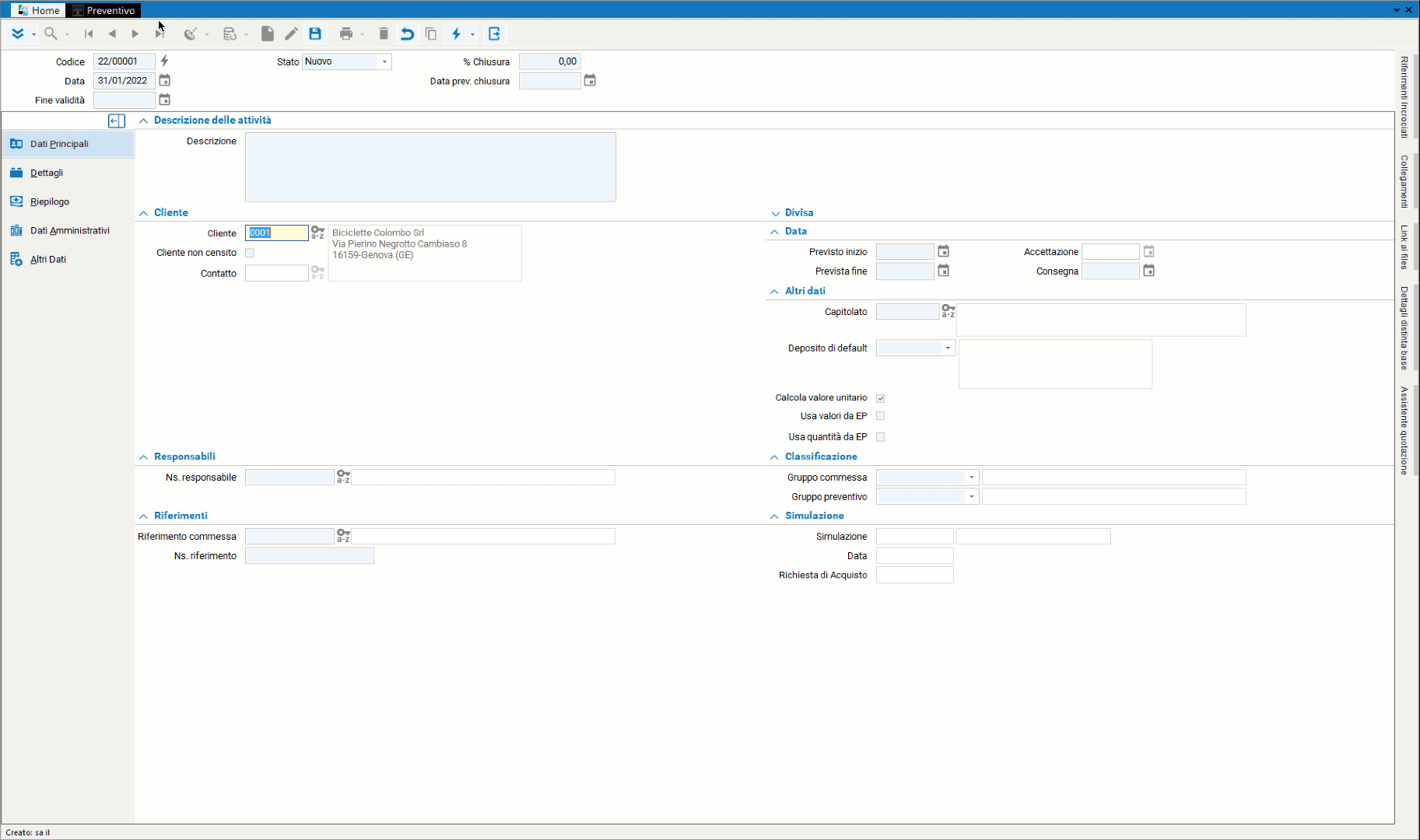Open Gruppo commessa dropdown
Image resolution: width=1420 pixels, height=840 pixels.
(x=971, y=478)
